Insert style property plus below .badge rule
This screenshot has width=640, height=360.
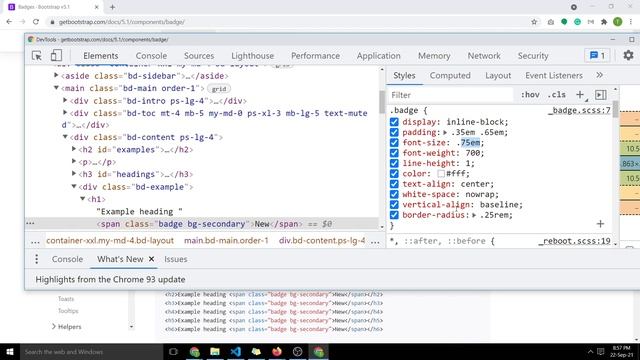[x=600, y=224]
